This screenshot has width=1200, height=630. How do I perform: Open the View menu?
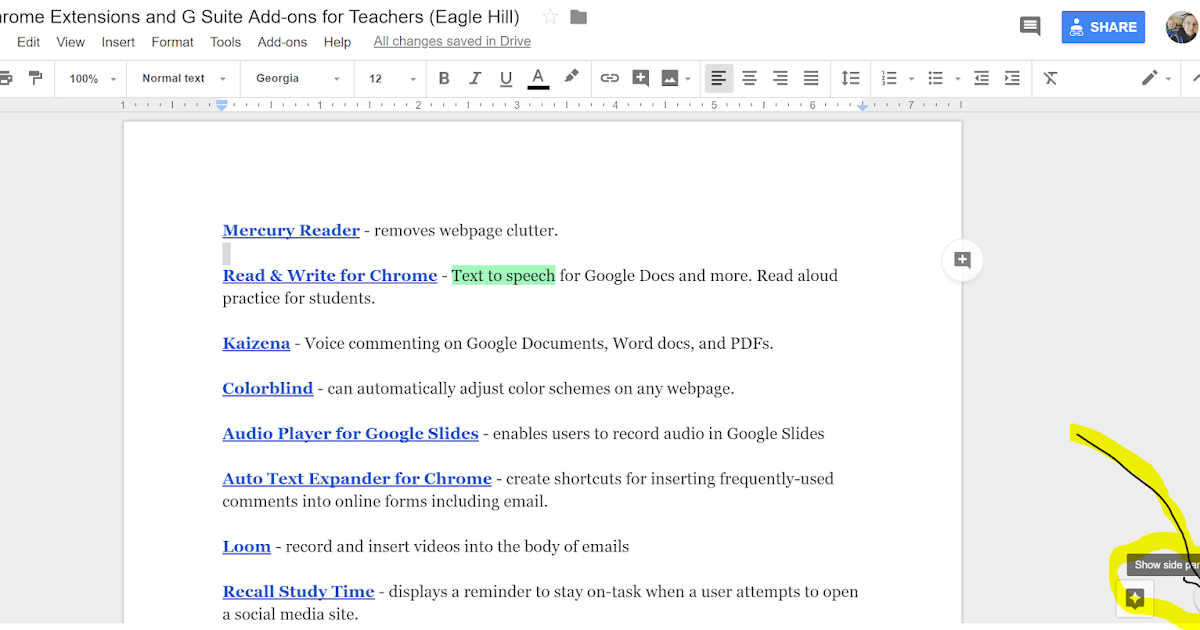[71, 42]
